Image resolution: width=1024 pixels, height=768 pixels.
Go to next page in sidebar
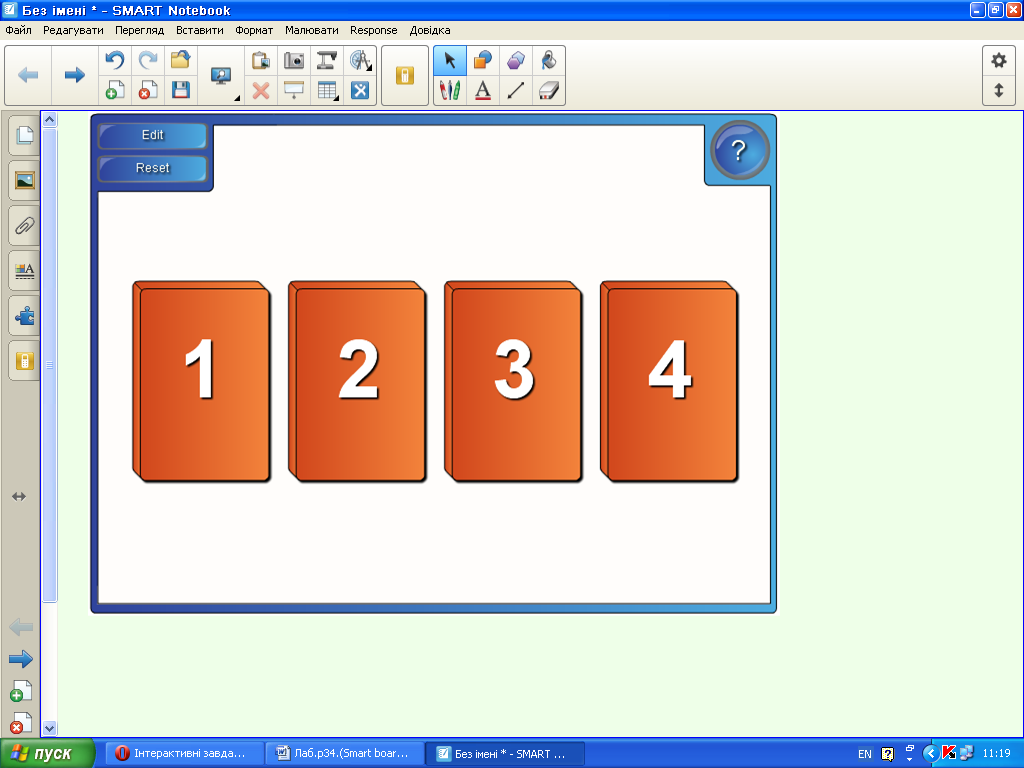click(21, 659)
